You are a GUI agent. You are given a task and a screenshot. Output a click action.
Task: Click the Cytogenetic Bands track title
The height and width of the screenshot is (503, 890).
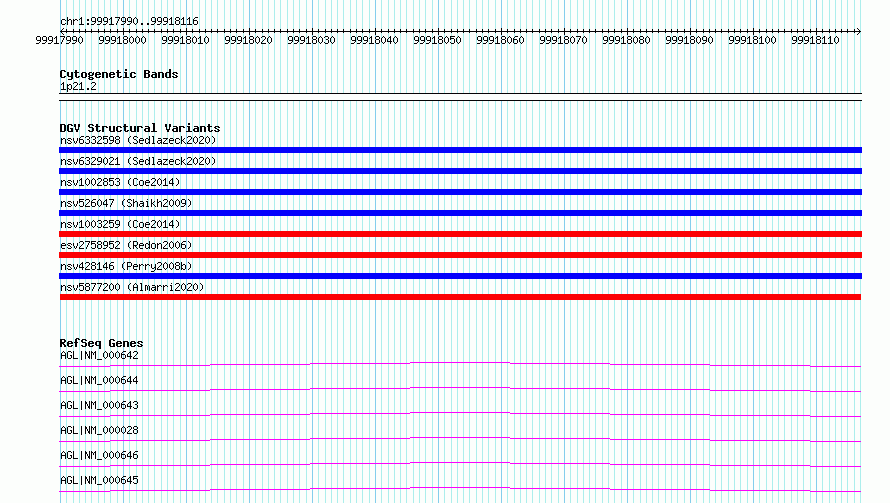pos(119,74)
